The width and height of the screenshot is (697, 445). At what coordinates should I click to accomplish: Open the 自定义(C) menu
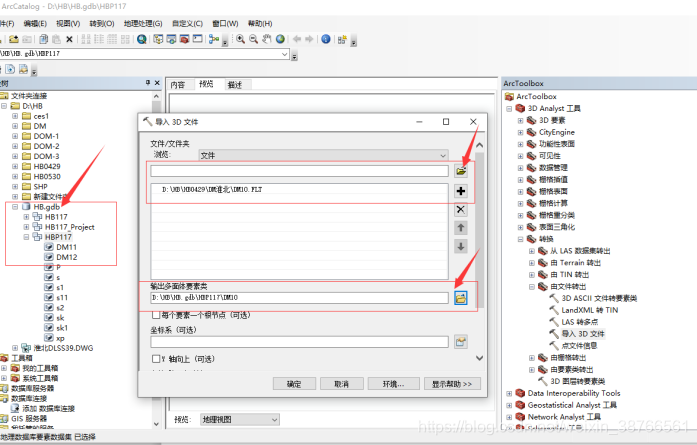tap(187, 24)
